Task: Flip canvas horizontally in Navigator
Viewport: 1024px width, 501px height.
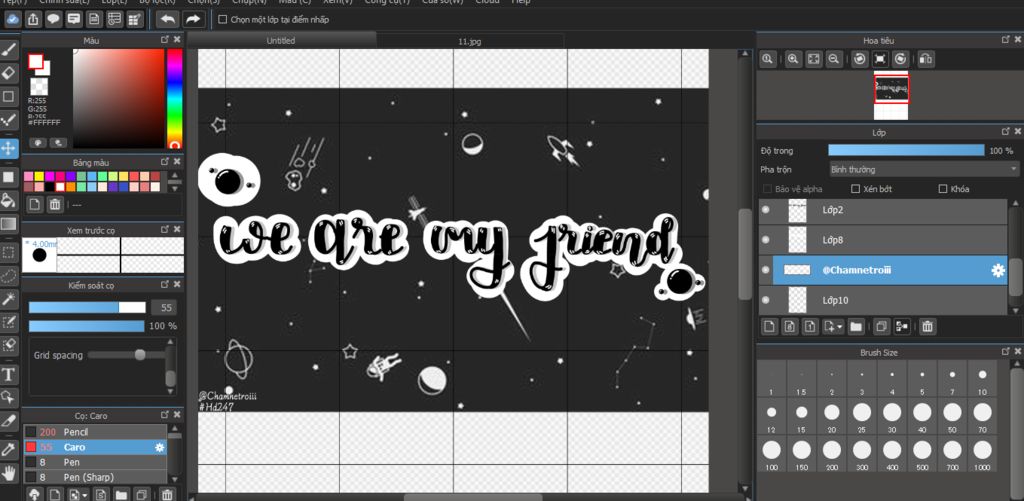Action: click(925, 59)
